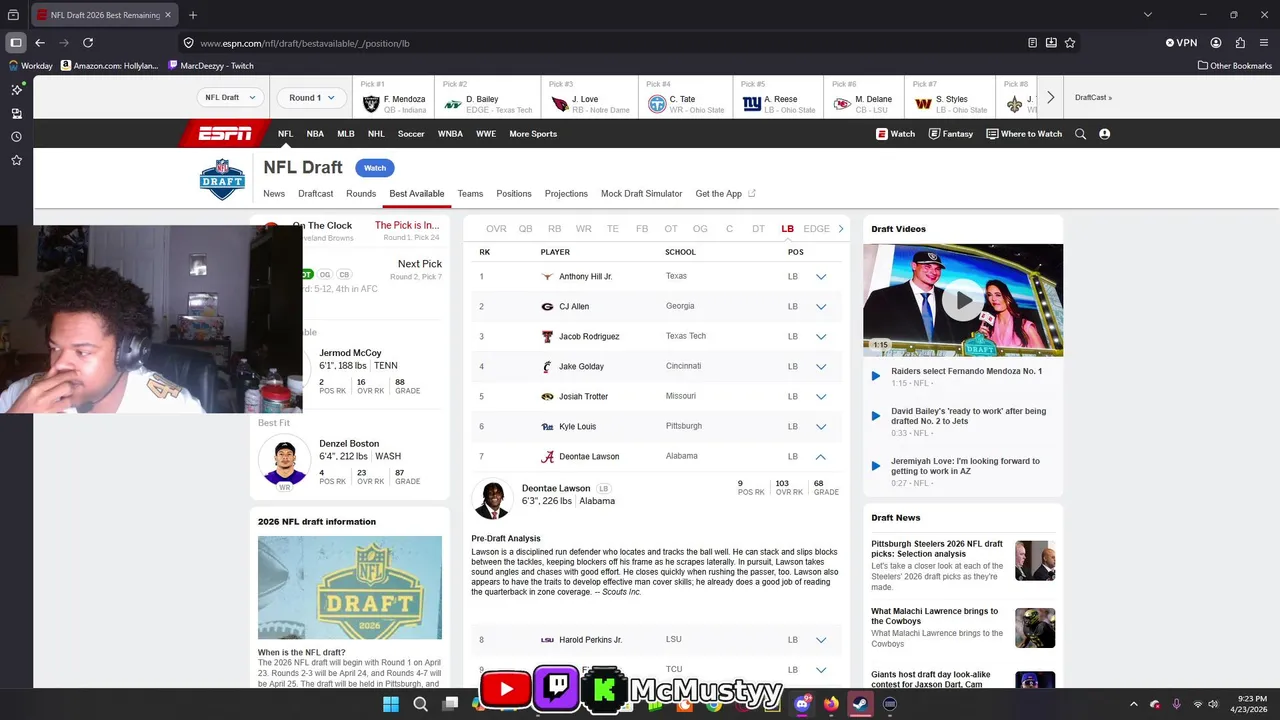The height and width of the screenshot is (720, 1280).
Task: Open What Malachi Lawrence brings to the Cowboys article
Action: tap(934, 616)
